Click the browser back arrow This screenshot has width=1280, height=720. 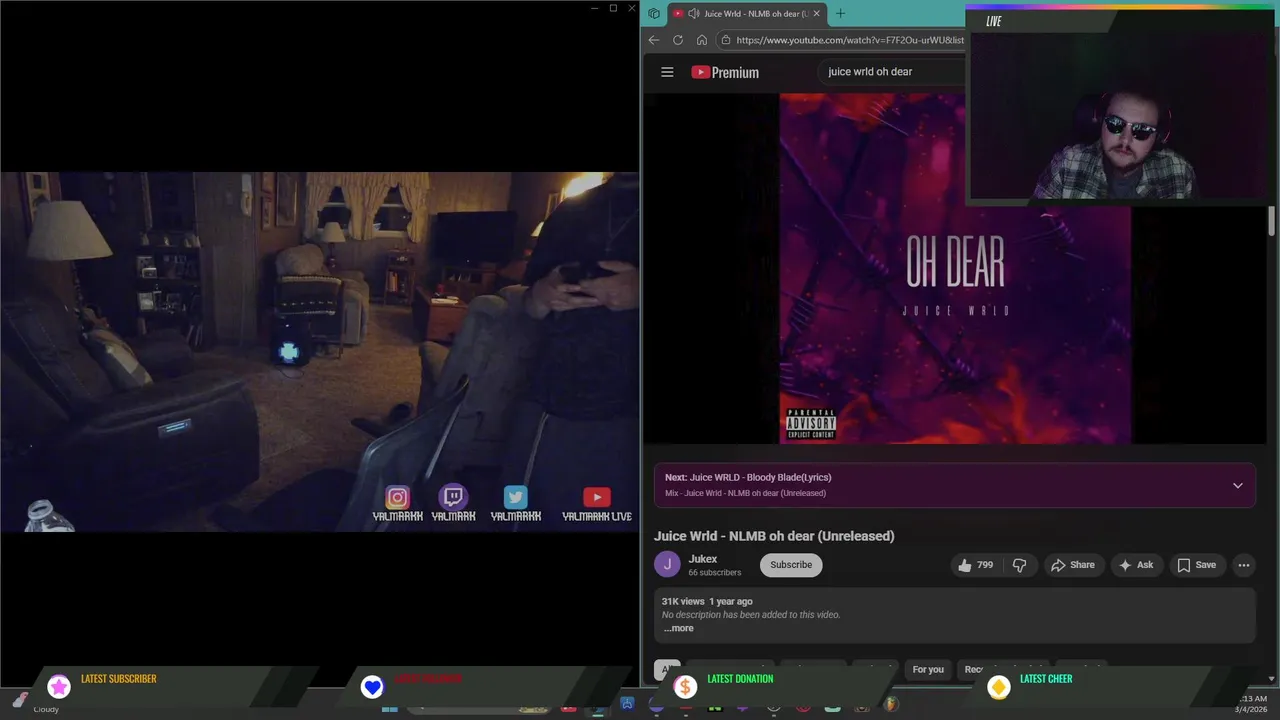(x=654, y=40)
